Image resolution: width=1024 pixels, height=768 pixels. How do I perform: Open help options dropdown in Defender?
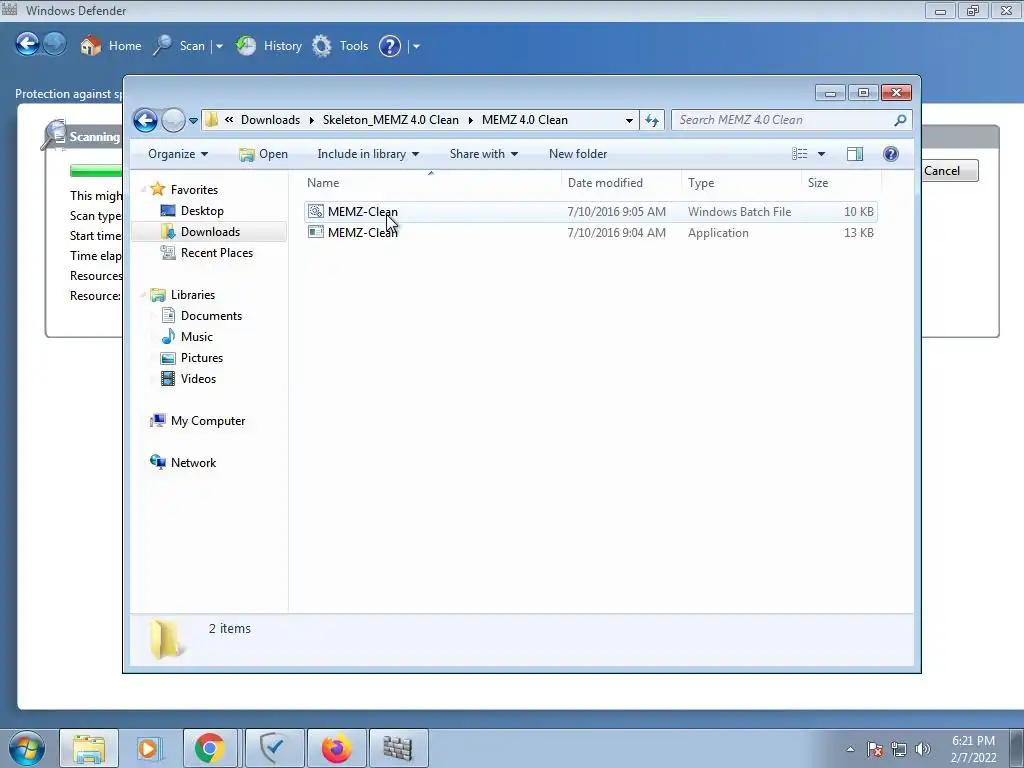[417, 46]
